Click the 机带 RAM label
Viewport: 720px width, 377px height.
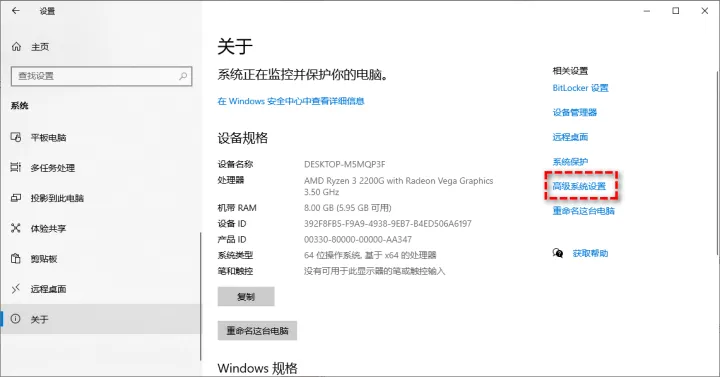(237, 208)
